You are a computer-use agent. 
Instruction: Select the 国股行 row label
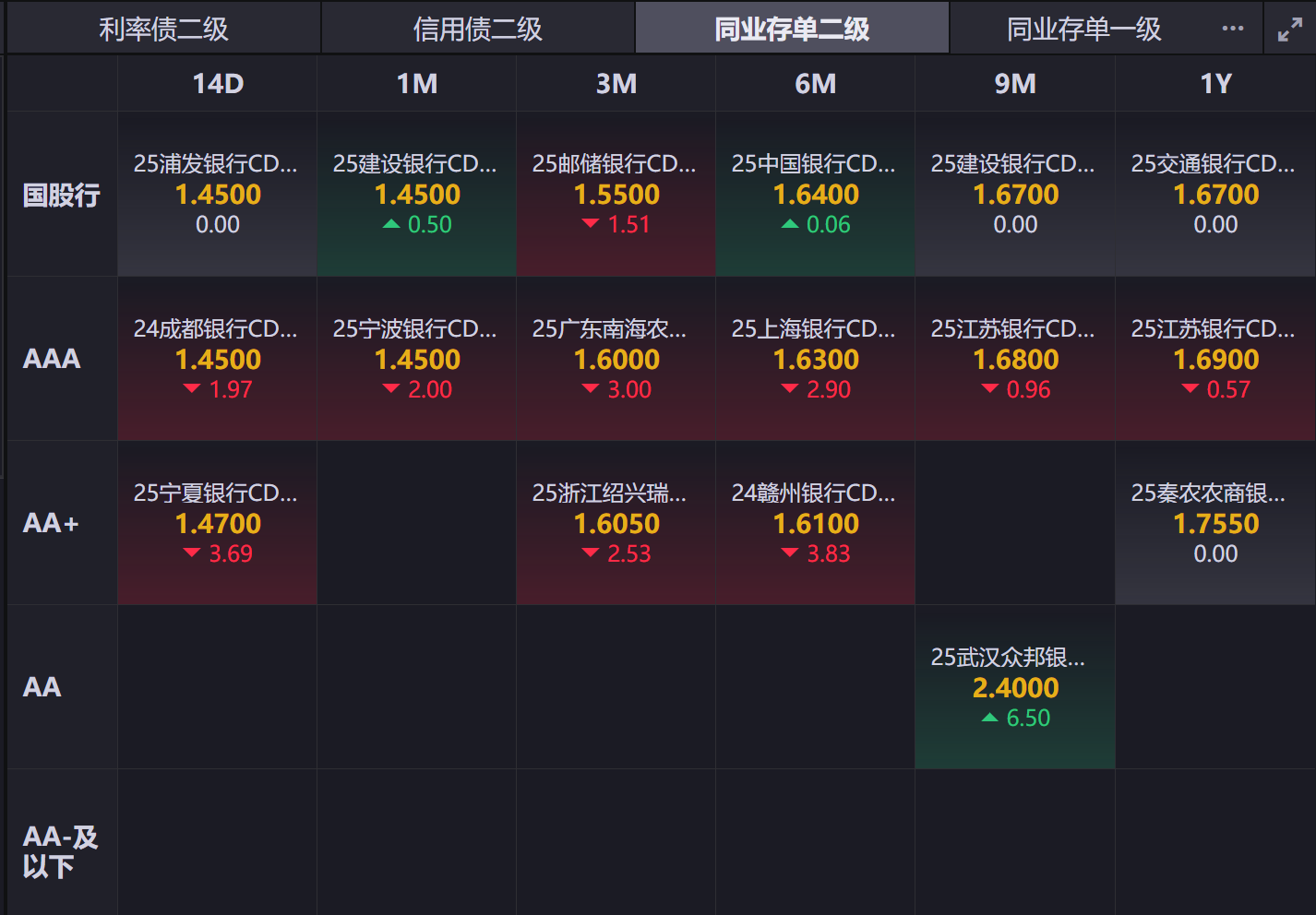pos(62,195)
